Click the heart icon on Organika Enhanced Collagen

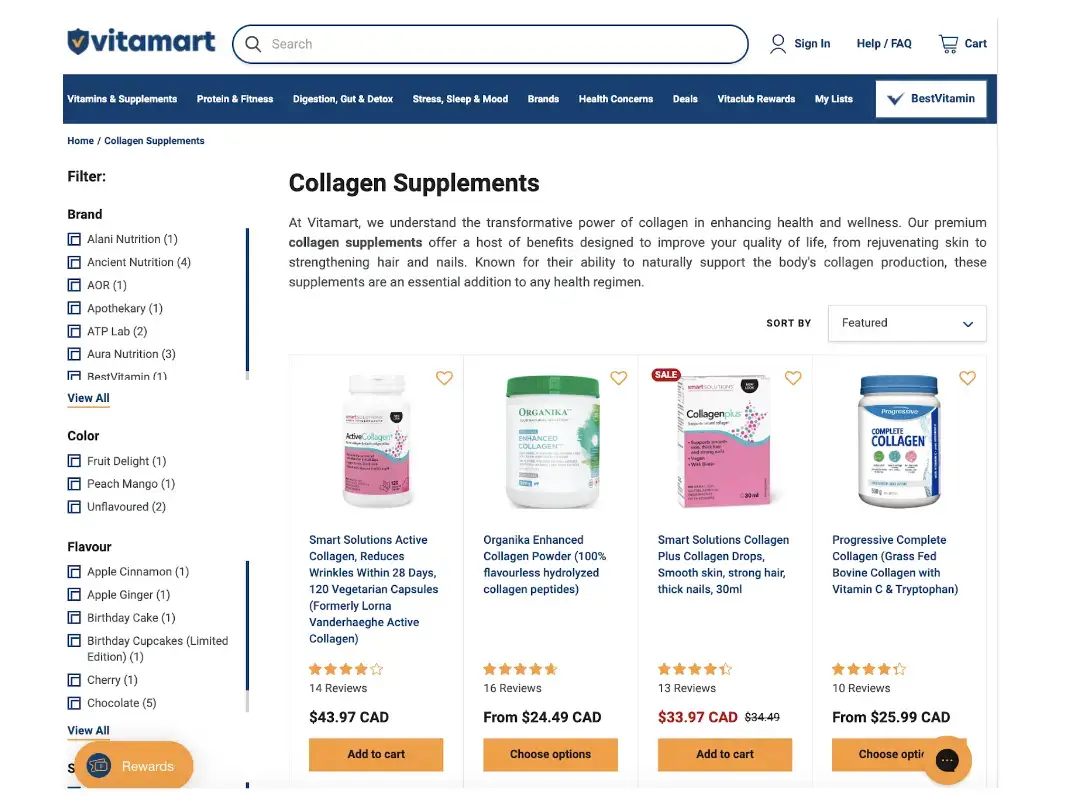point(618,378)
